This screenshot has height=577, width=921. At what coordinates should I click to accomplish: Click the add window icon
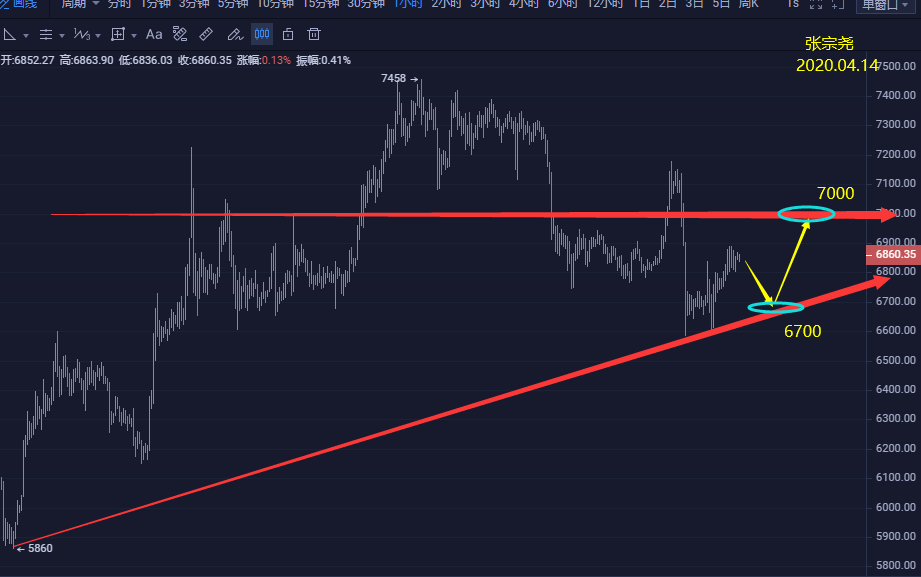click(838, 4)
